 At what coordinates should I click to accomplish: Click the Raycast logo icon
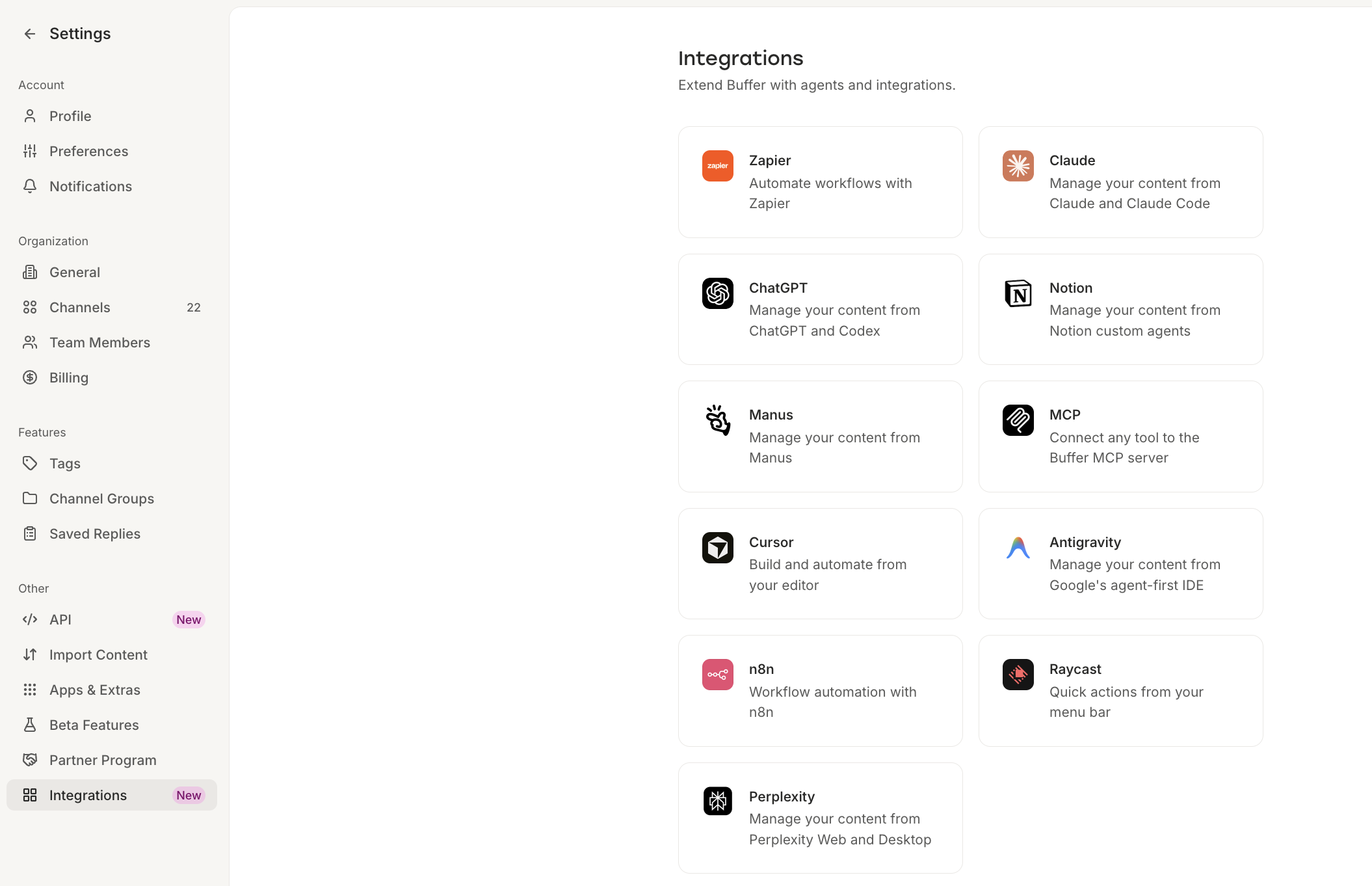pos(1018,675)
